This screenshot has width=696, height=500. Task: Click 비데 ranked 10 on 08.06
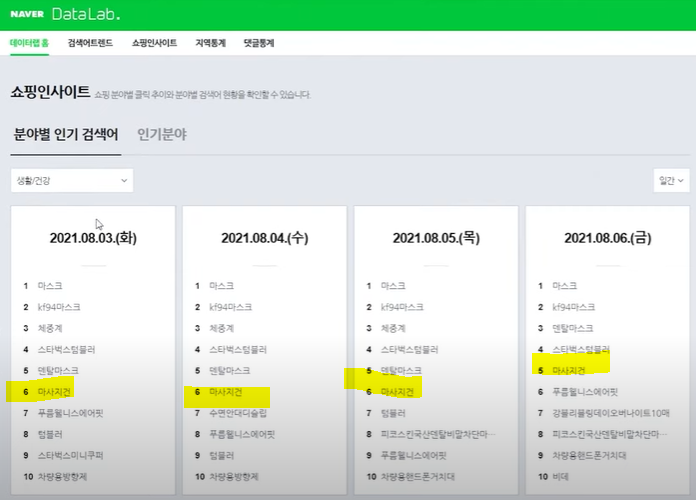tap(560, 477)
